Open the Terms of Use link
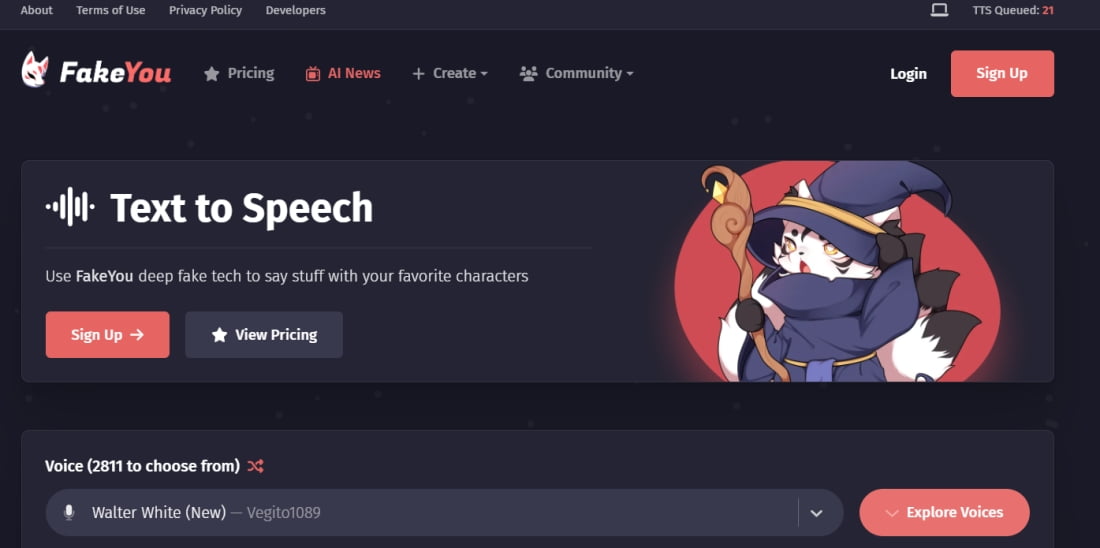 click(x=111, y=11)
